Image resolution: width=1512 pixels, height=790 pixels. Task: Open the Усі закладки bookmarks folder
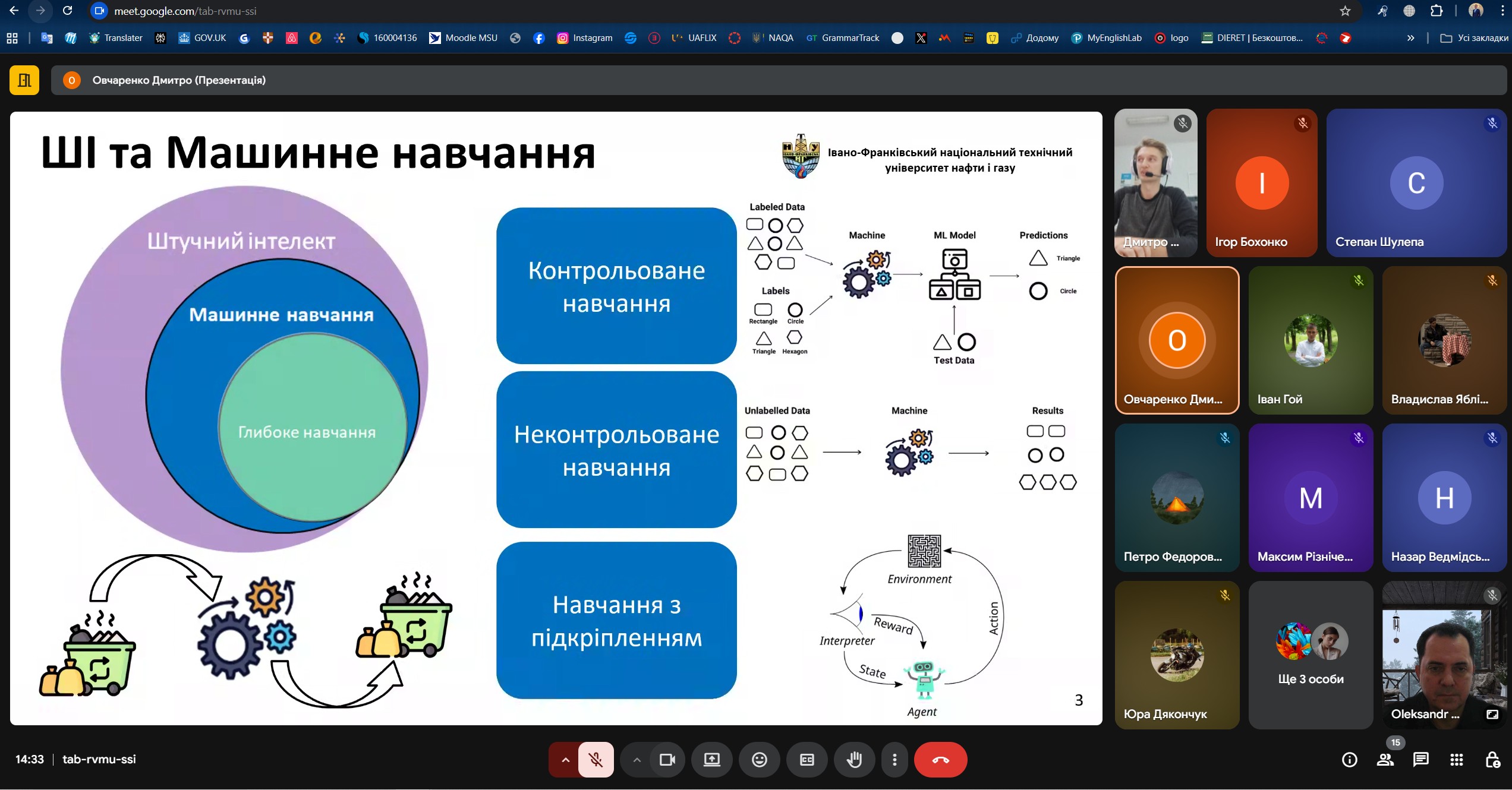pos(1475,38)
